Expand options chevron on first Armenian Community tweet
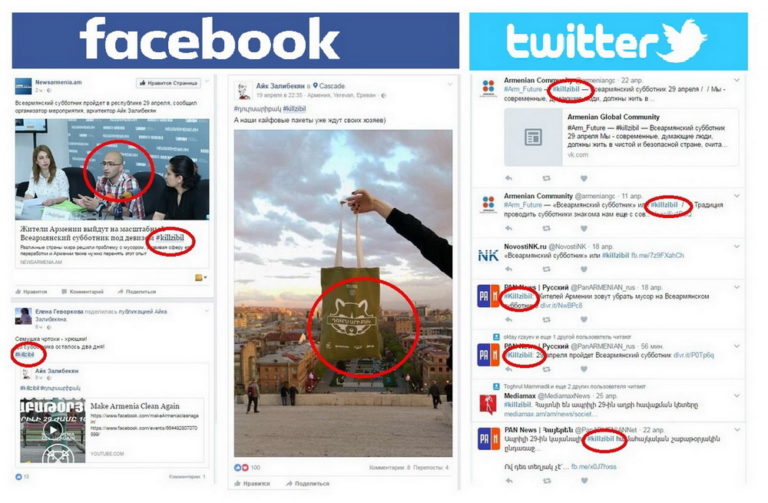Viewport: 768px width, 503px height. pyautogui.click(x=737, y=80)
